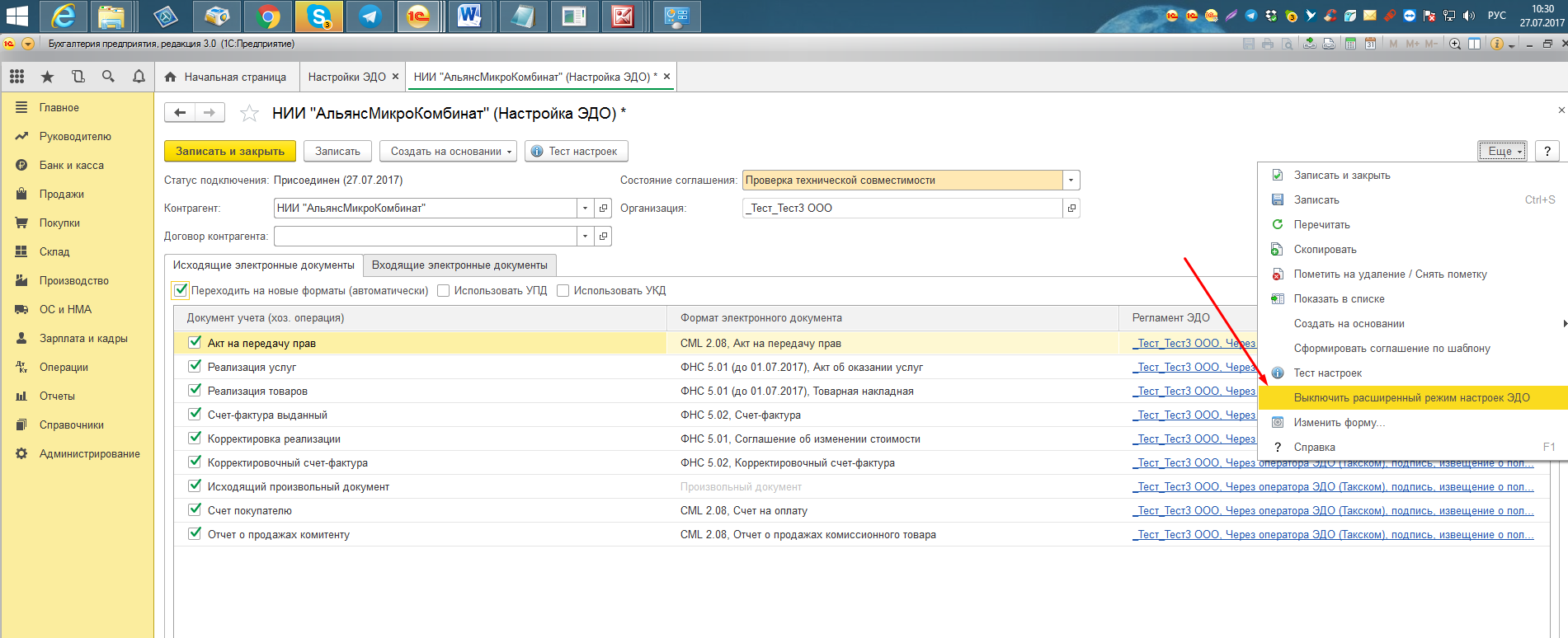Enable the 'Использовать УКД' checkbox
The image size is (1568, 638).
click(x=563, y=290)
